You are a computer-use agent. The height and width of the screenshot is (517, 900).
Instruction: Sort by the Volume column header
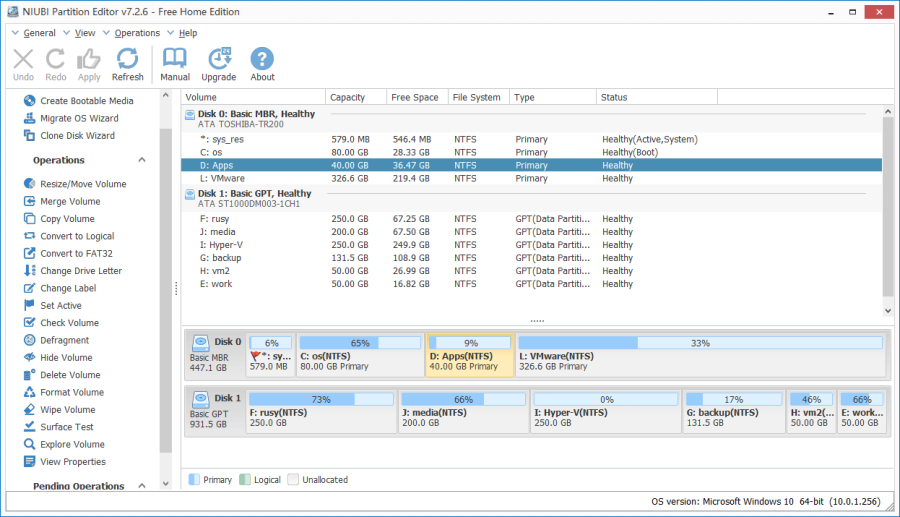[x=254, y=98]
